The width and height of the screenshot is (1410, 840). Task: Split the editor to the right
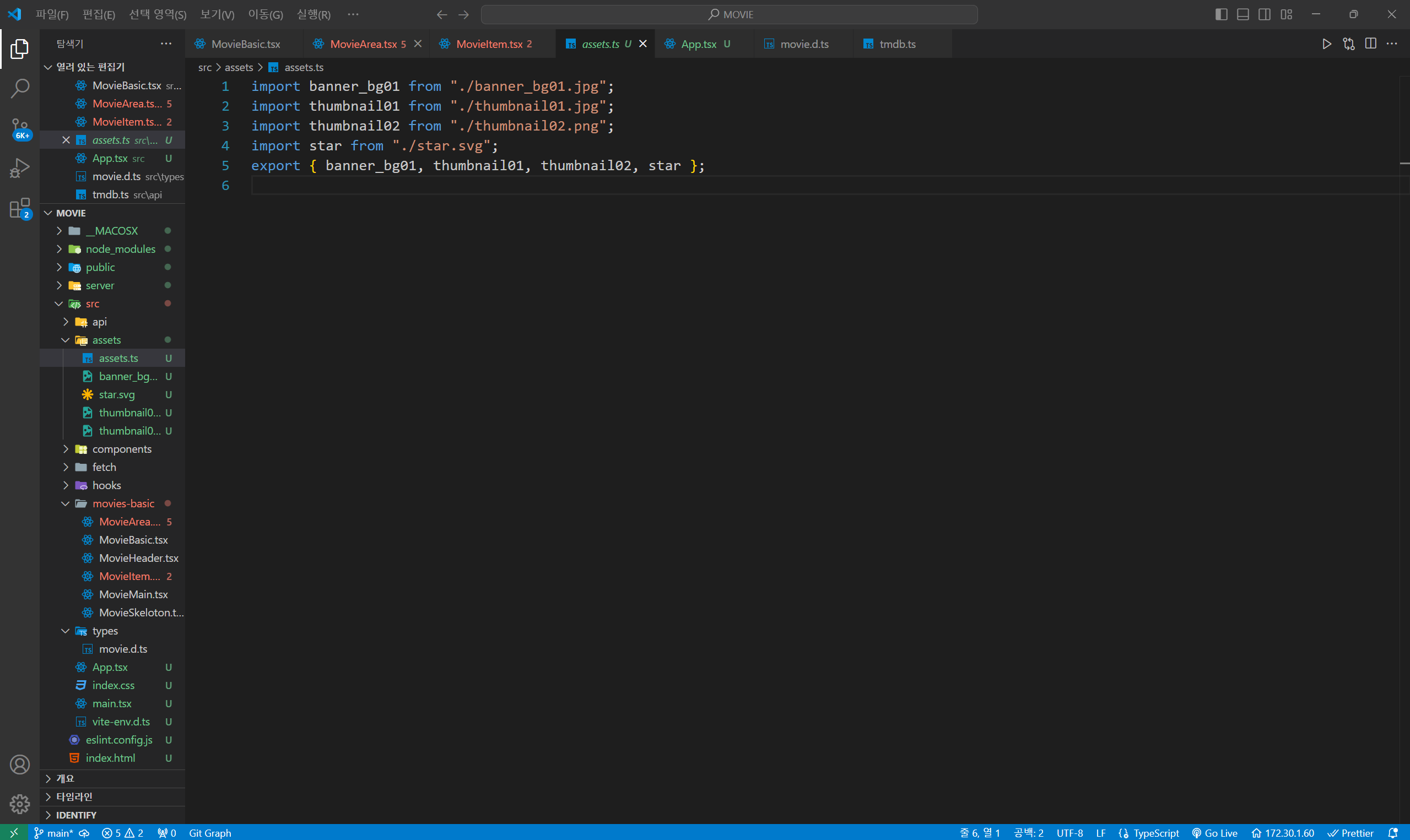[1370, 44]
